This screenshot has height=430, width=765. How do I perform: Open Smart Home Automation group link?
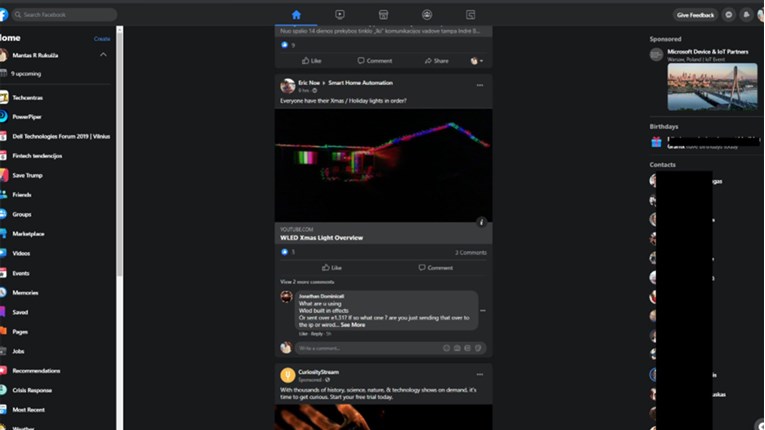(x=360, y=83)
